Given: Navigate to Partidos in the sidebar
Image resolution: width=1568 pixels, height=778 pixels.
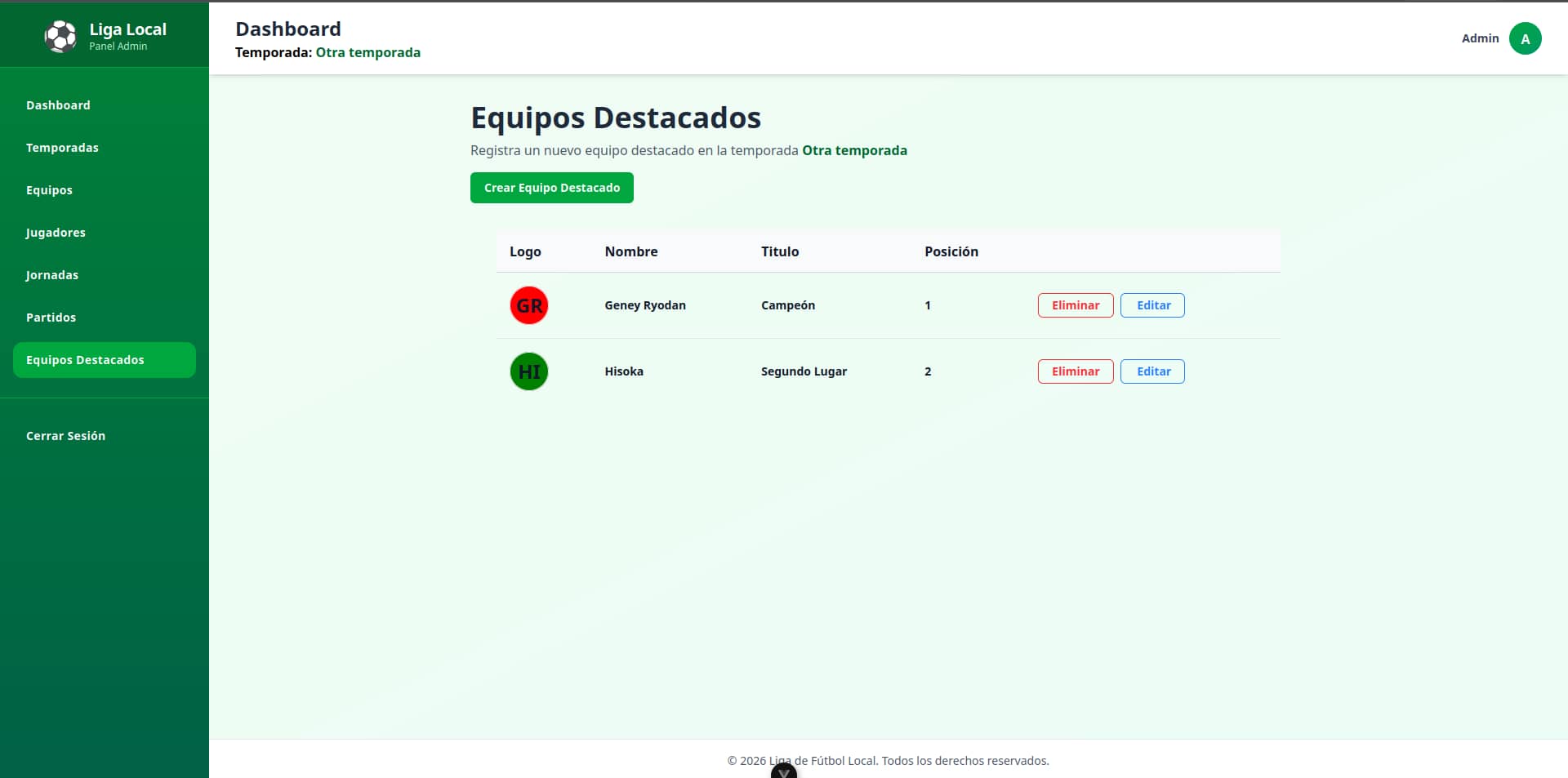Looking at the screenshot, I should [x=105, y=318].
